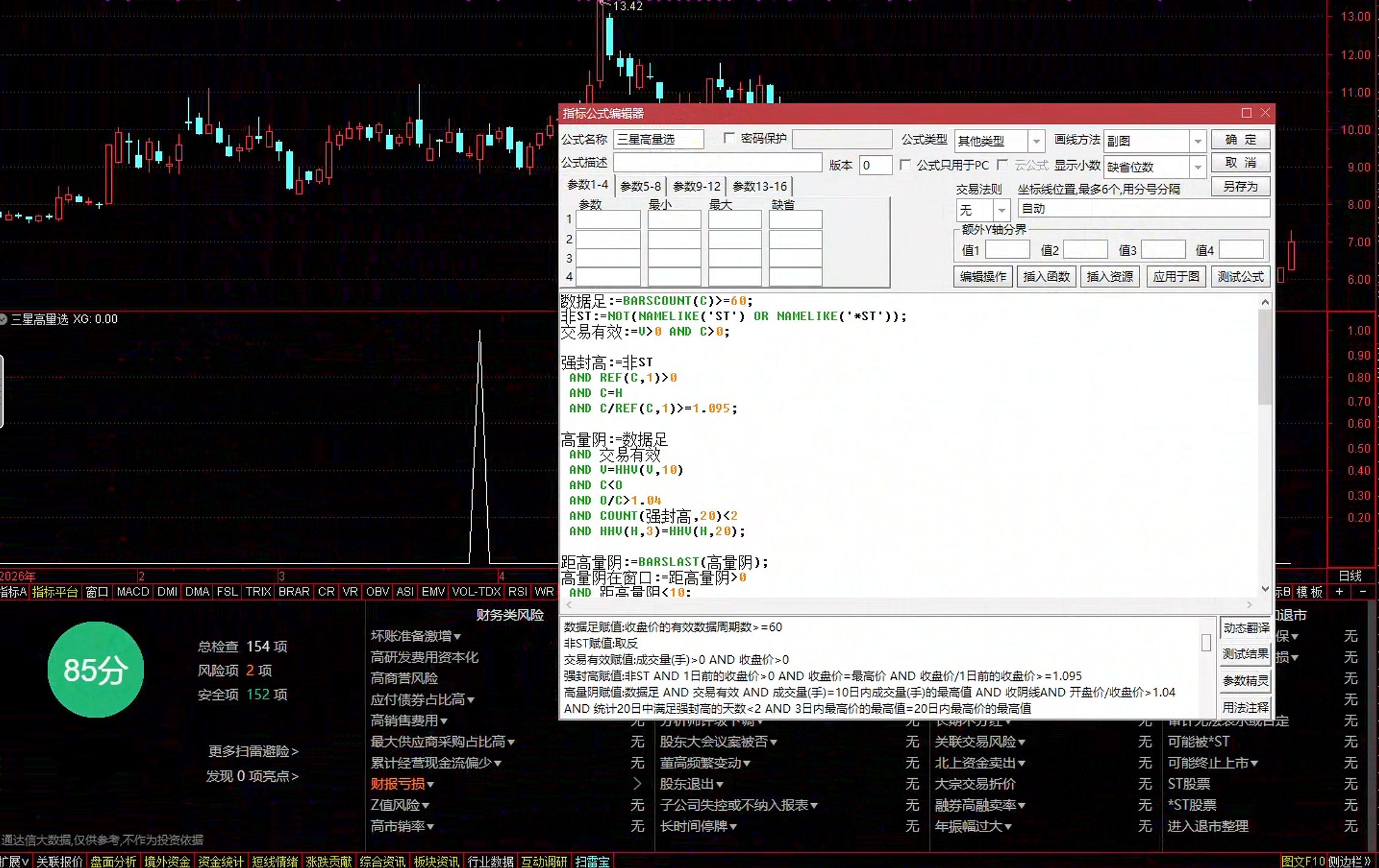Click the indicator settings icon beside 三星高量选 XG
Screen dimensions: 1379x868
click(3, 319)
